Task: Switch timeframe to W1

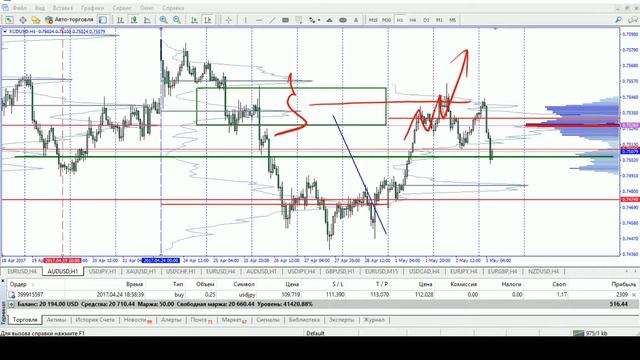Action: [x=439, y=20]
